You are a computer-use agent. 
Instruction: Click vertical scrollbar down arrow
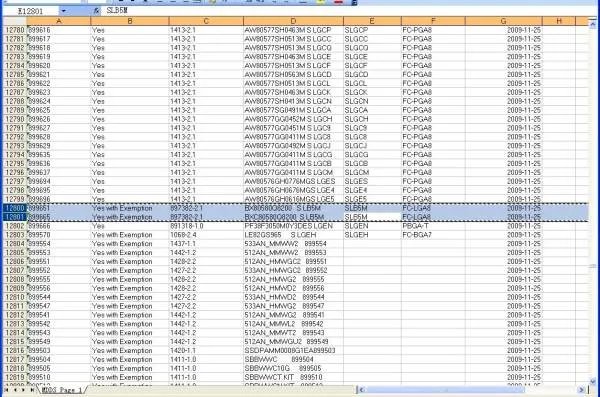click(593, 381)
